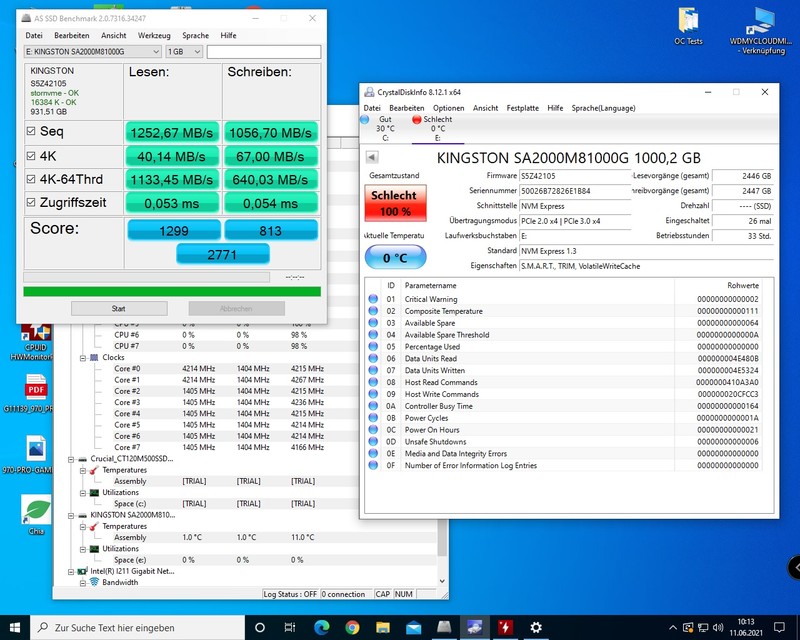The image size is (800, 640).
Task: Click the 0 °C temperature button
Action: (395, 257)
